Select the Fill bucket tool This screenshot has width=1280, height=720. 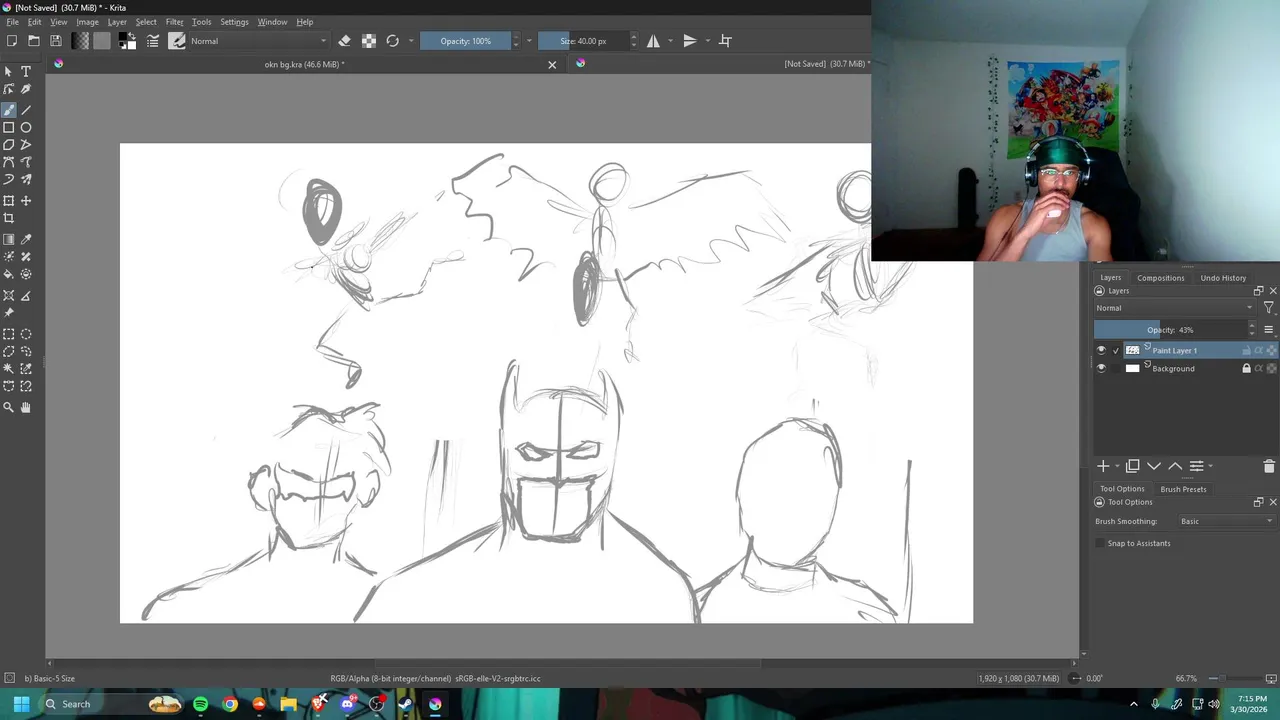pyautogui.click(x=9, y=274)
